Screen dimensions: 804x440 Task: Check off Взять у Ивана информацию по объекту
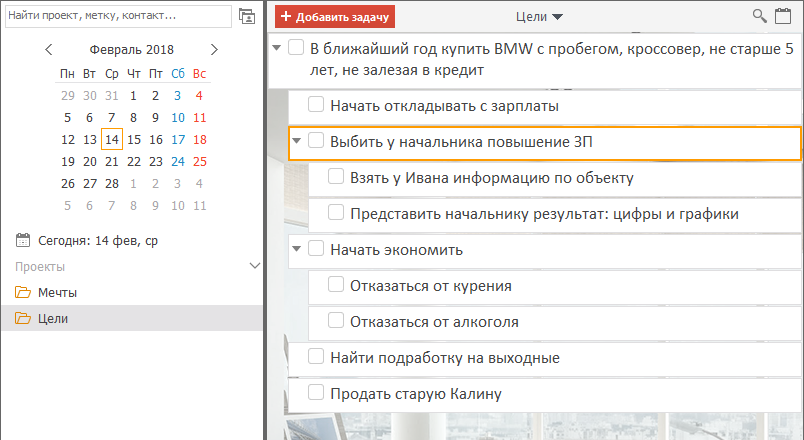pos(336,176)
